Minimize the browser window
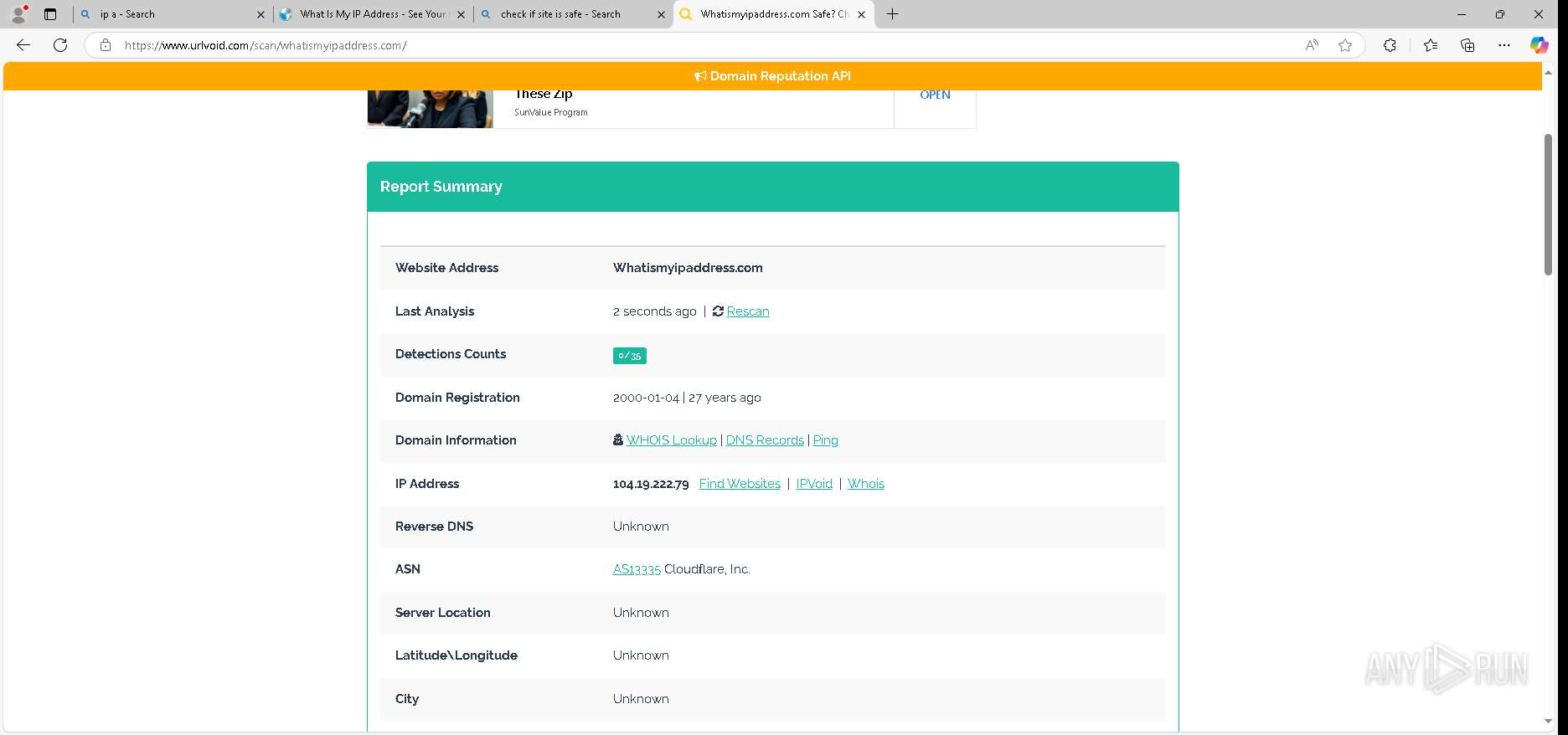1568x735 pixels. click(1462, 14)
